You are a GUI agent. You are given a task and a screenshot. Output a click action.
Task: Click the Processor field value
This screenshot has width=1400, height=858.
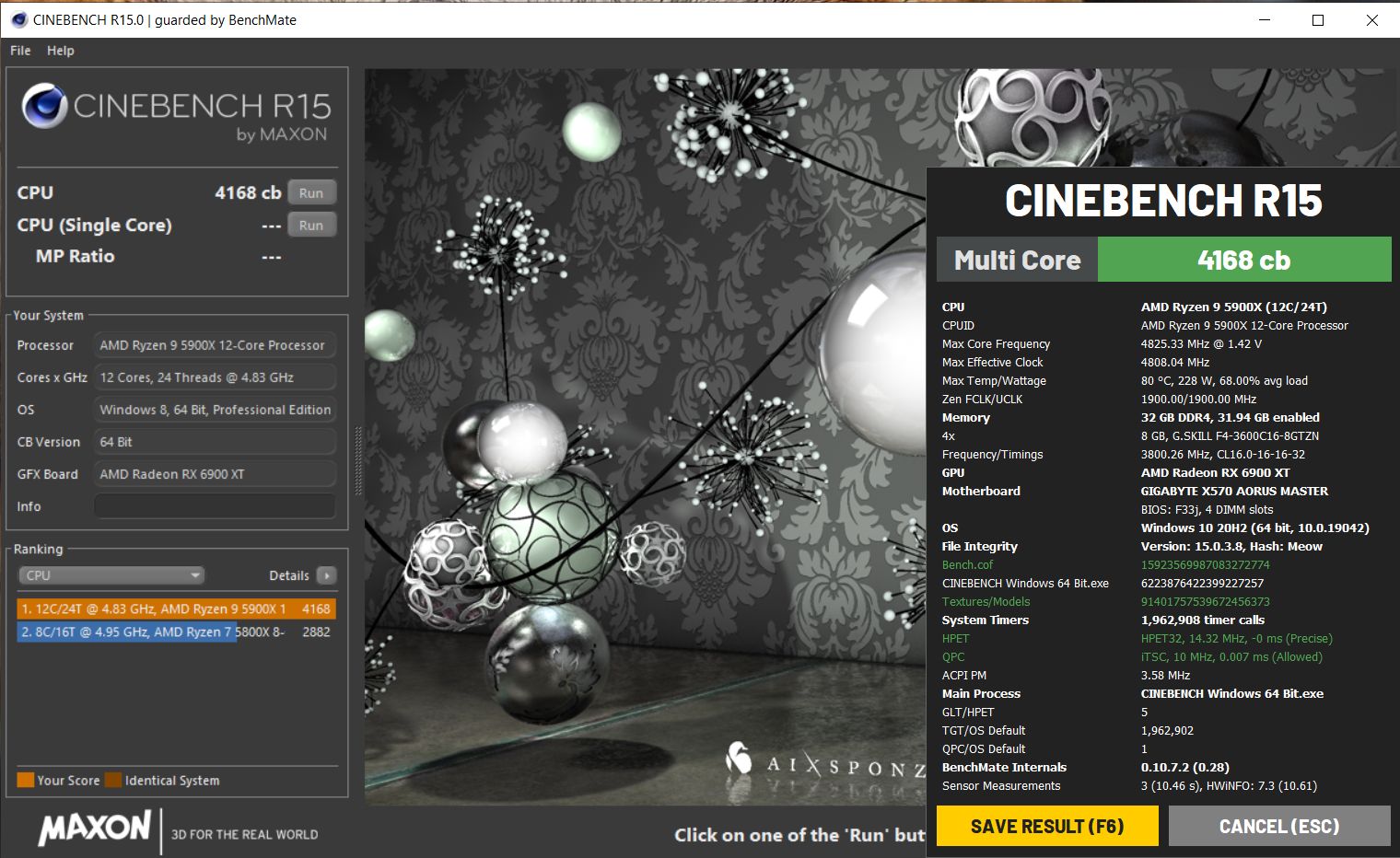(x=215, y=345)
